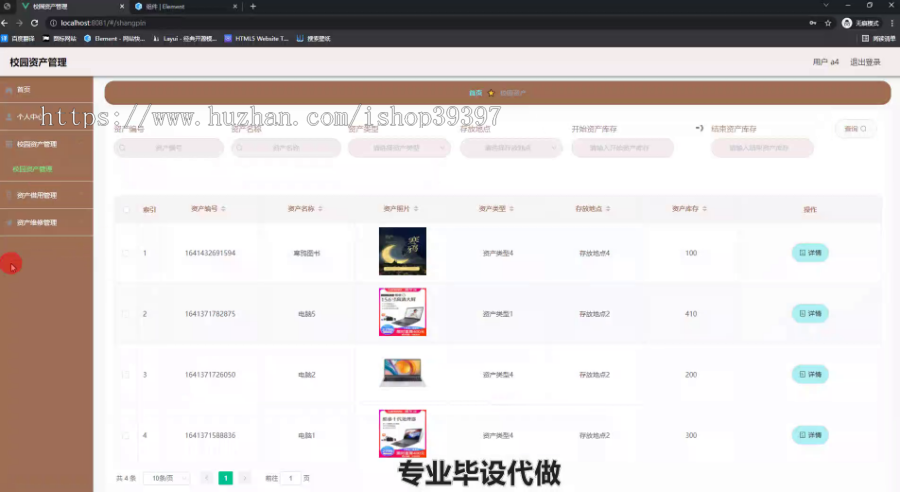Sort by the 资产库存 column arrows
The width and height of the screenshot is (900, 492).
tap(704, 209)
